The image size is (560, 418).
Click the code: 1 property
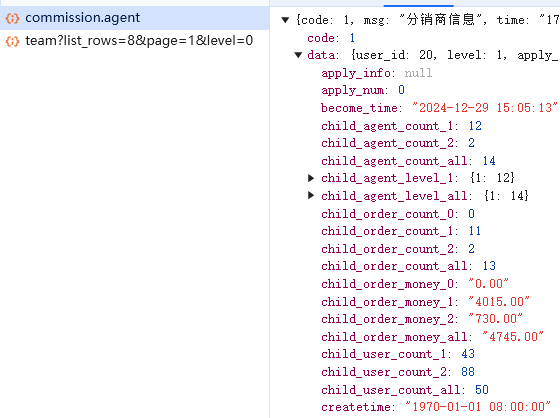[331, 38]
